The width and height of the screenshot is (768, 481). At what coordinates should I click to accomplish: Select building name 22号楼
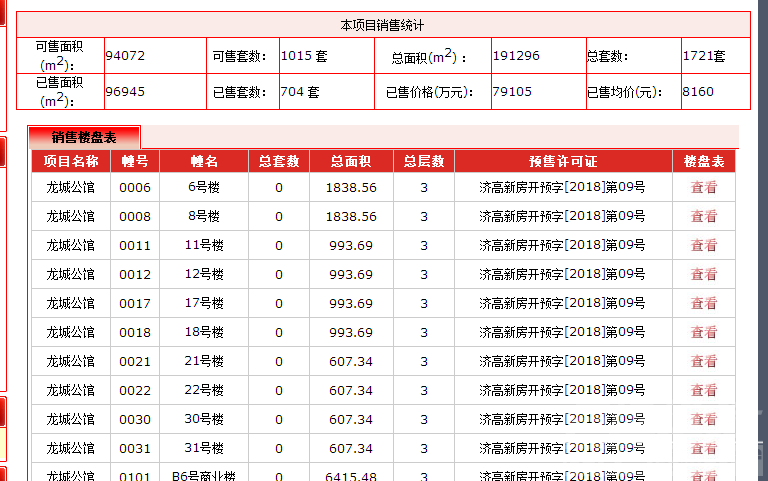[204, 390]
